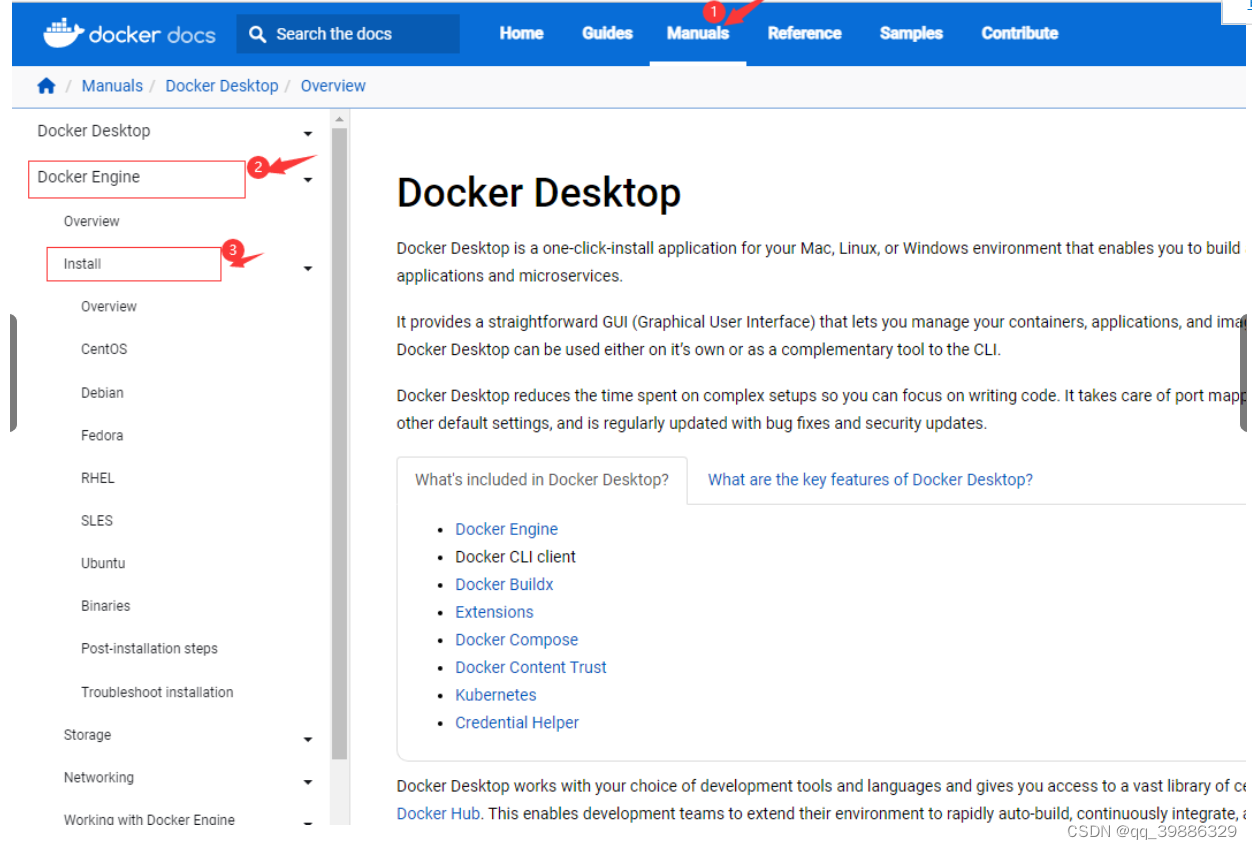This screenshot has height=849, width=1252.
Task: Click the Docker Desktop page heading
Action: [539, 193]
